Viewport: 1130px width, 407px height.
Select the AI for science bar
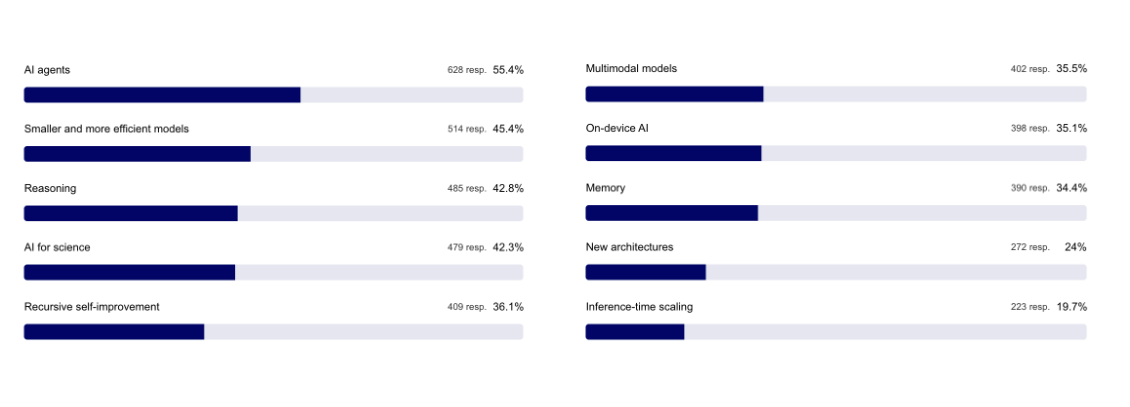273,272
